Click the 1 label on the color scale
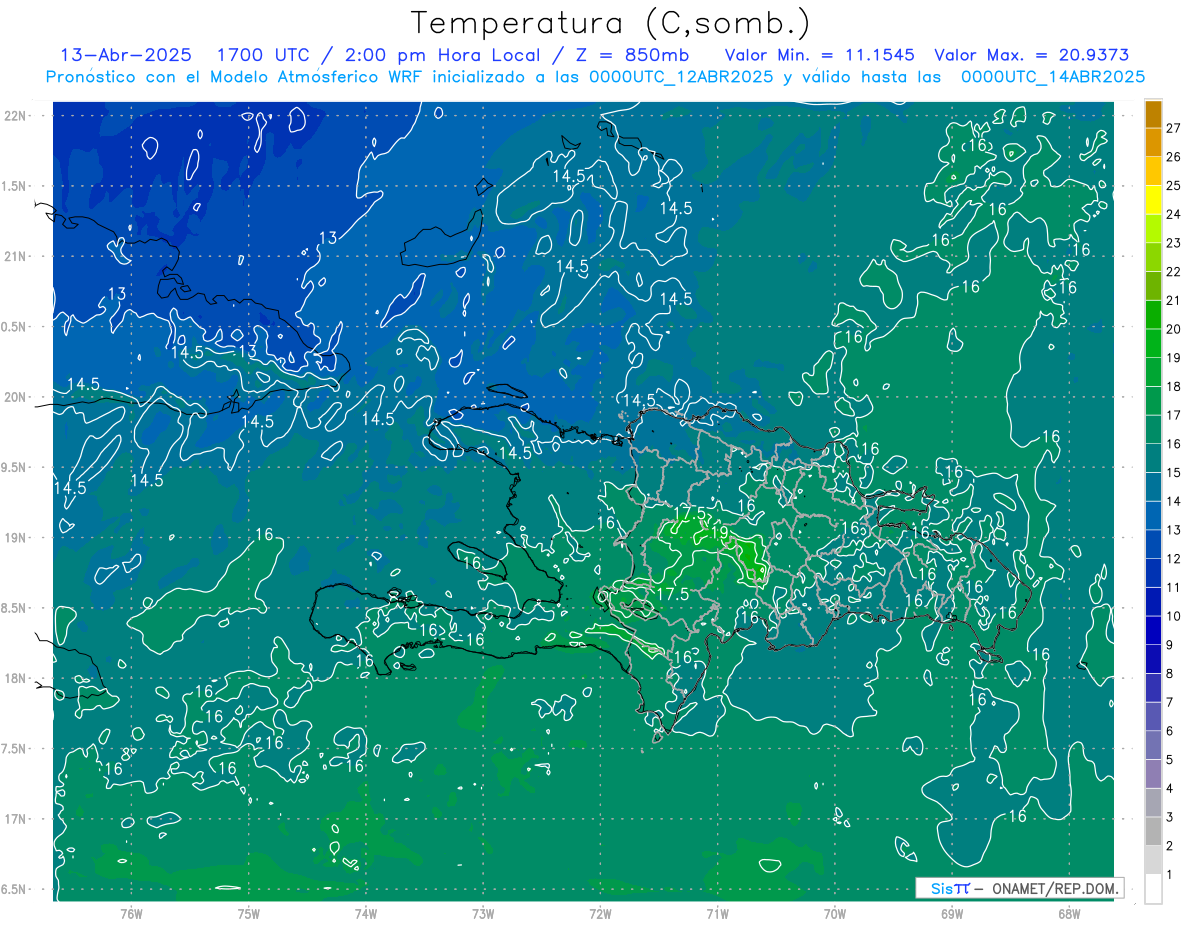 (x=1171, y=875)
